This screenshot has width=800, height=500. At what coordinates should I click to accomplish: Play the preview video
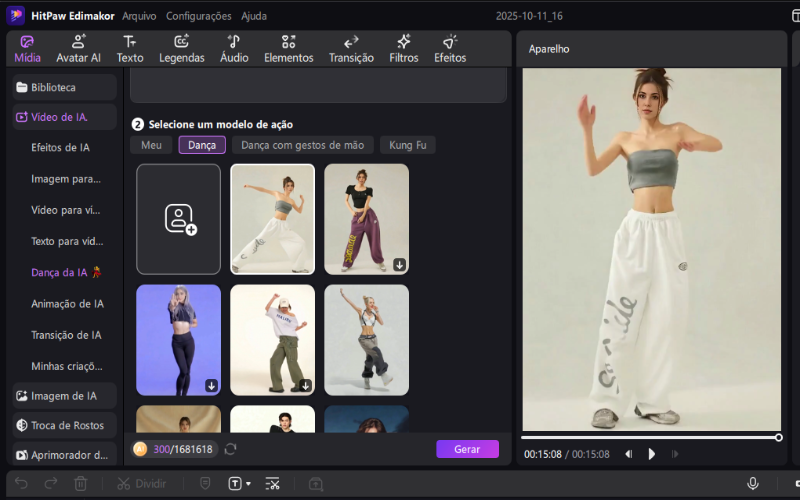(651, 454)
